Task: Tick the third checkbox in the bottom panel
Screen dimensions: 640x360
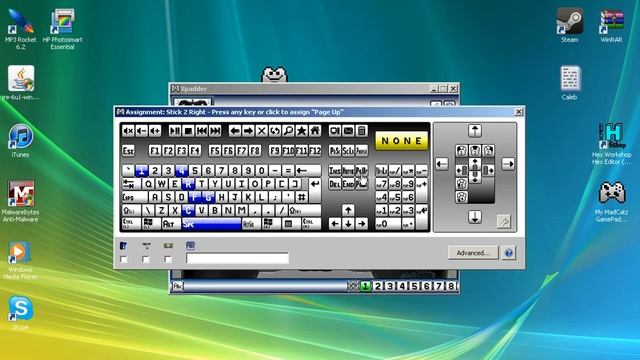Action: point(168,259)
